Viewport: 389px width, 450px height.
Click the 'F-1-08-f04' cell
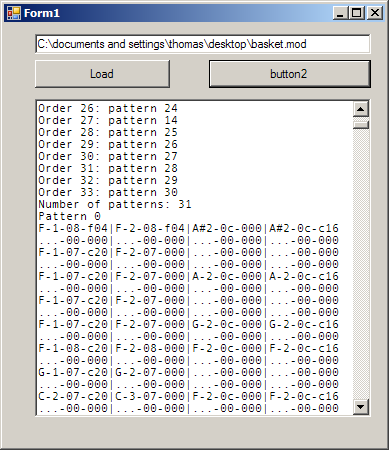tap(73, 228)
